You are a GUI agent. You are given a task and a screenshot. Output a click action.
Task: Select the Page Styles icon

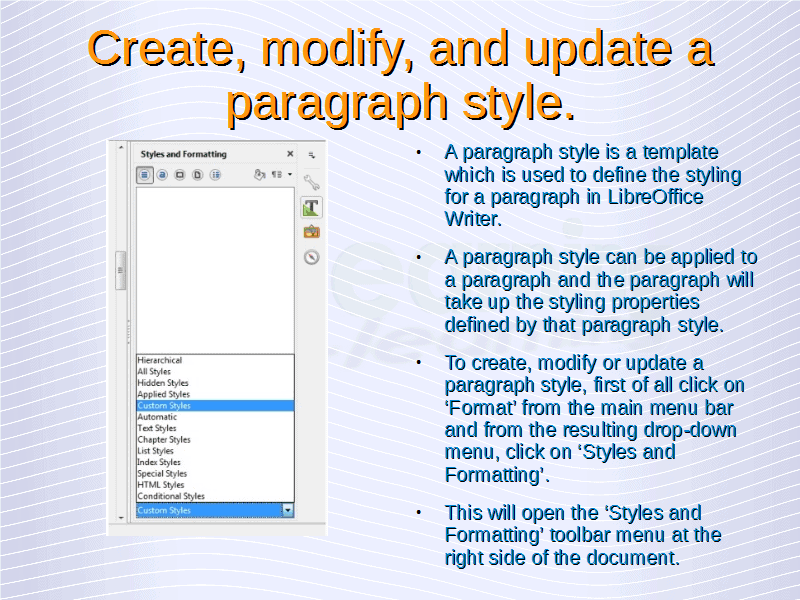coord(198,175)
